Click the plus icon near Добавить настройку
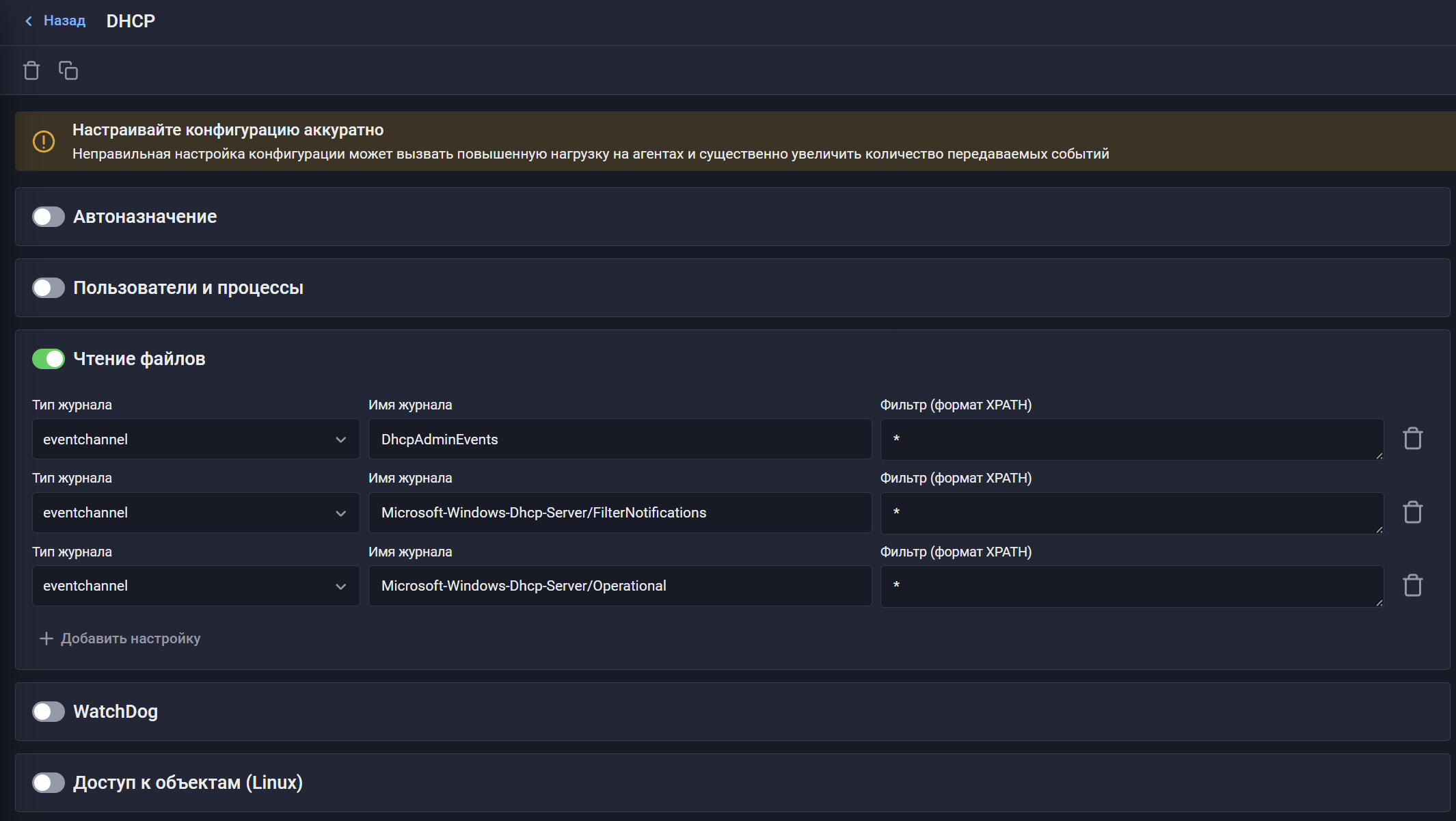This screenshot has width=1456, height=821. point(46,638)
